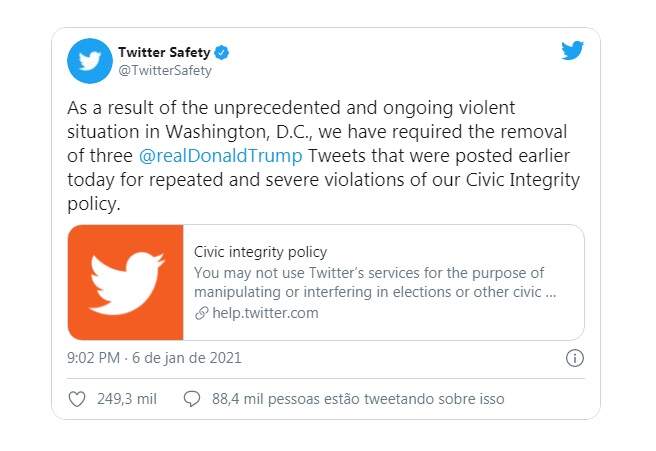Open the orange Twitter card thumbnail

[126, 283]
